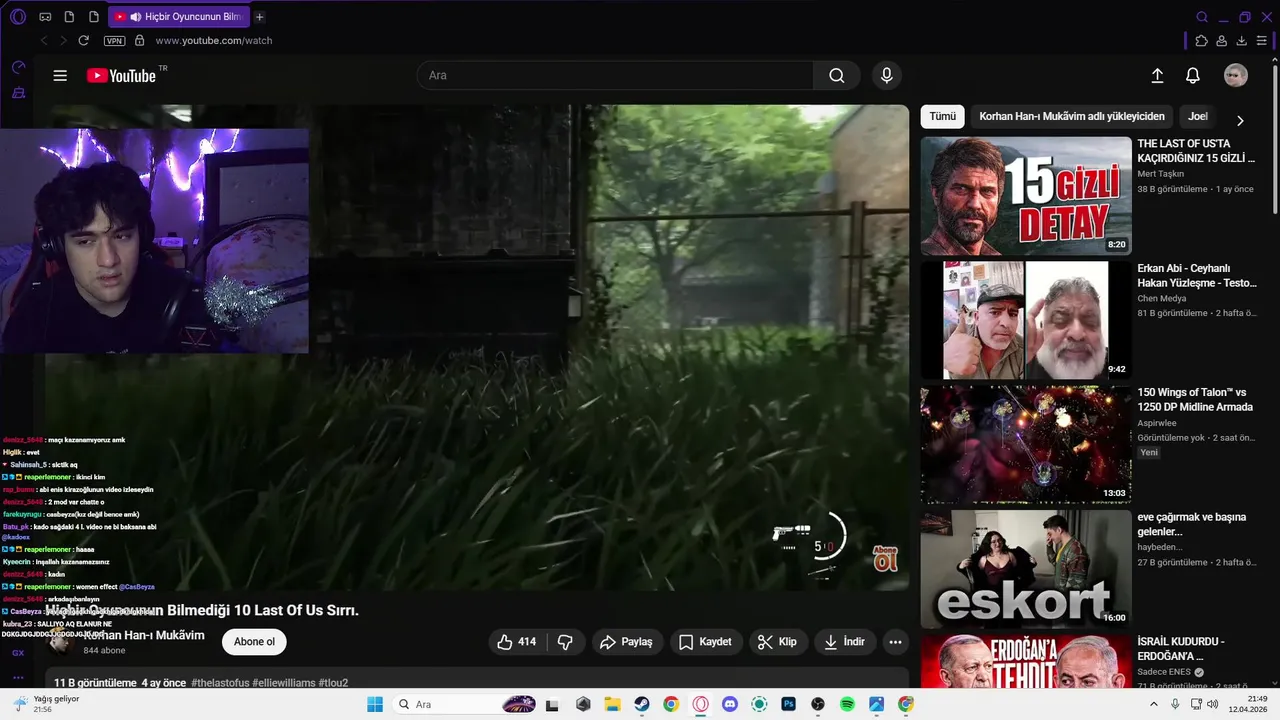This screenshot has height=720, width=1280.
Task: Open the GX Corner gamepad icon
Action: pos(45,17)
